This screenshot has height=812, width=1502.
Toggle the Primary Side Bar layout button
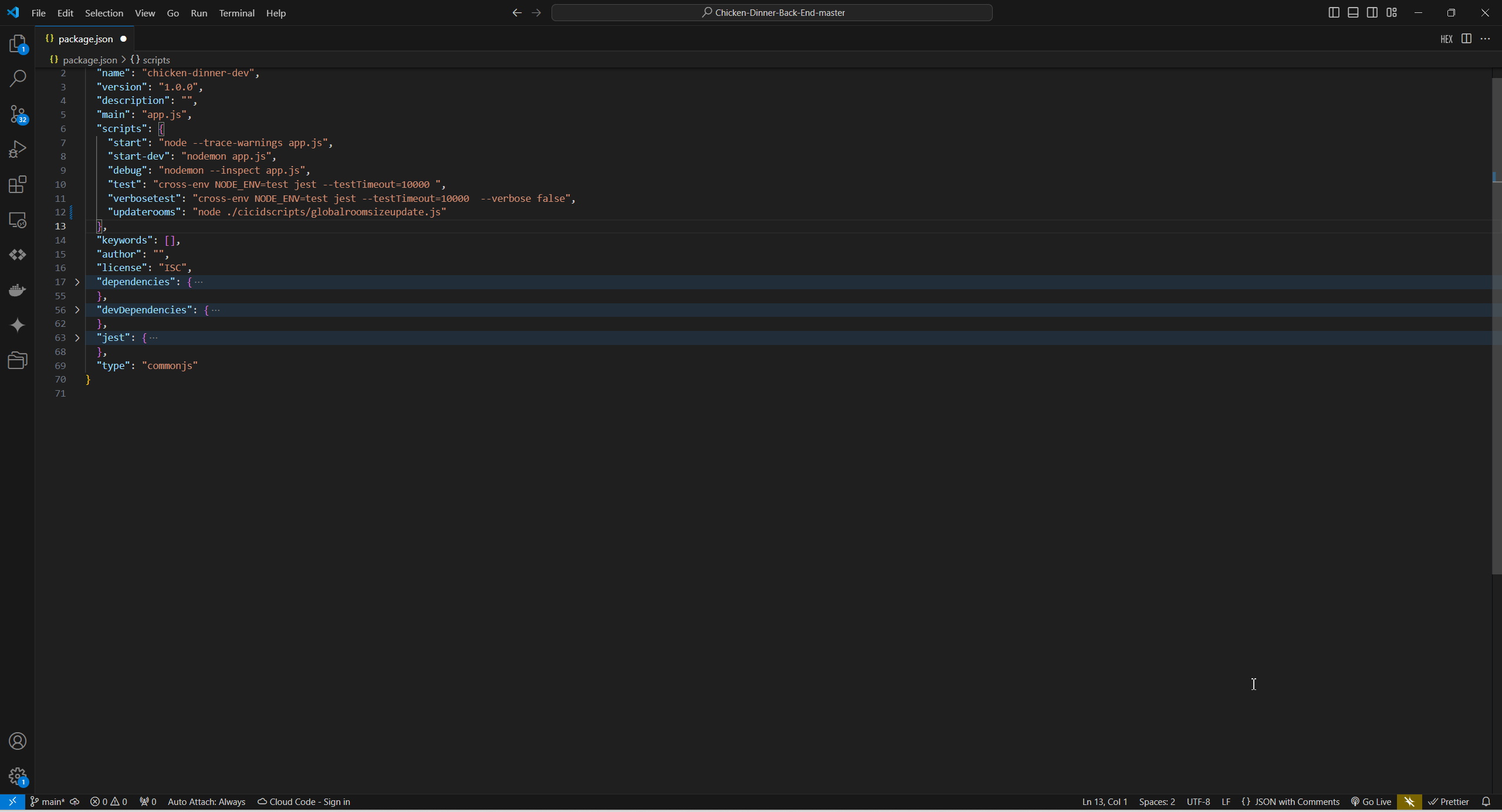[x=1334, y=12]
